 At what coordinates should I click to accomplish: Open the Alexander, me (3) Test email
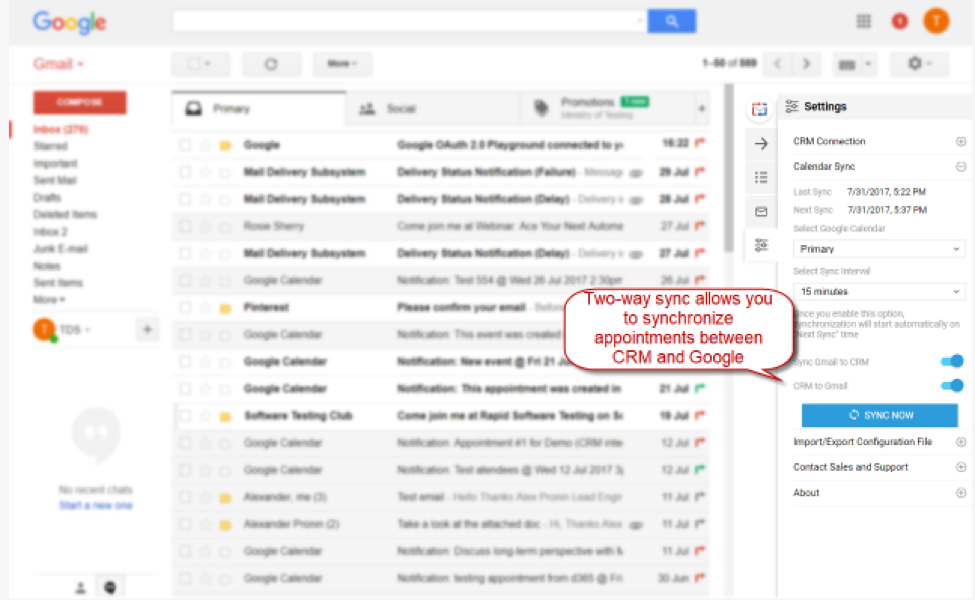[x=440, y=497]
